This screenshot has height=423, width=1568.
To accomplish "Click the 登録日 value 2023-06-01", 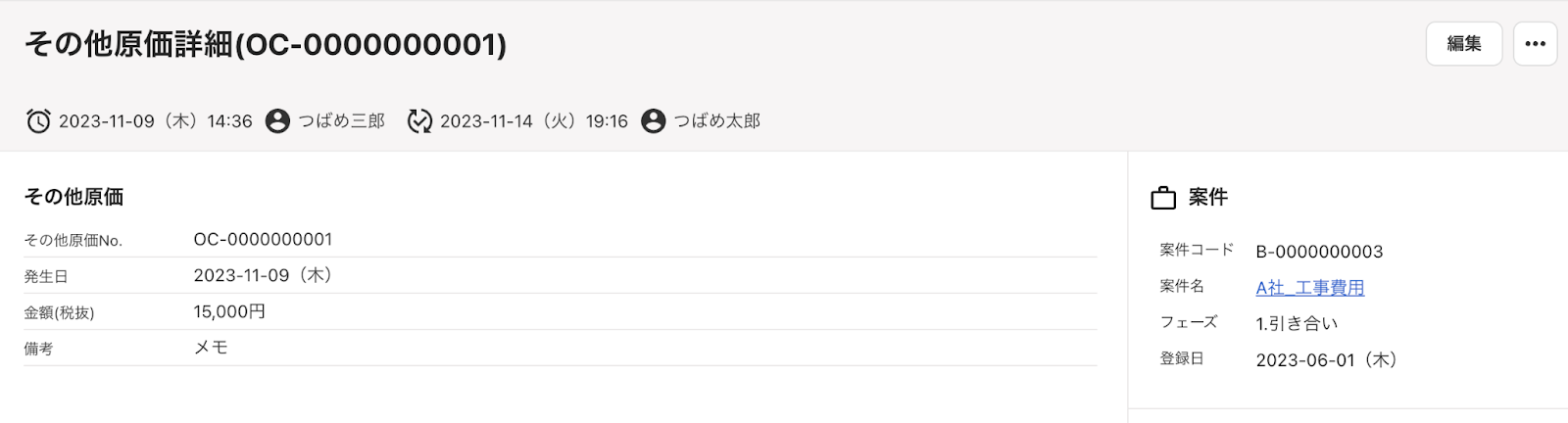I will [x=1326, y=359].
